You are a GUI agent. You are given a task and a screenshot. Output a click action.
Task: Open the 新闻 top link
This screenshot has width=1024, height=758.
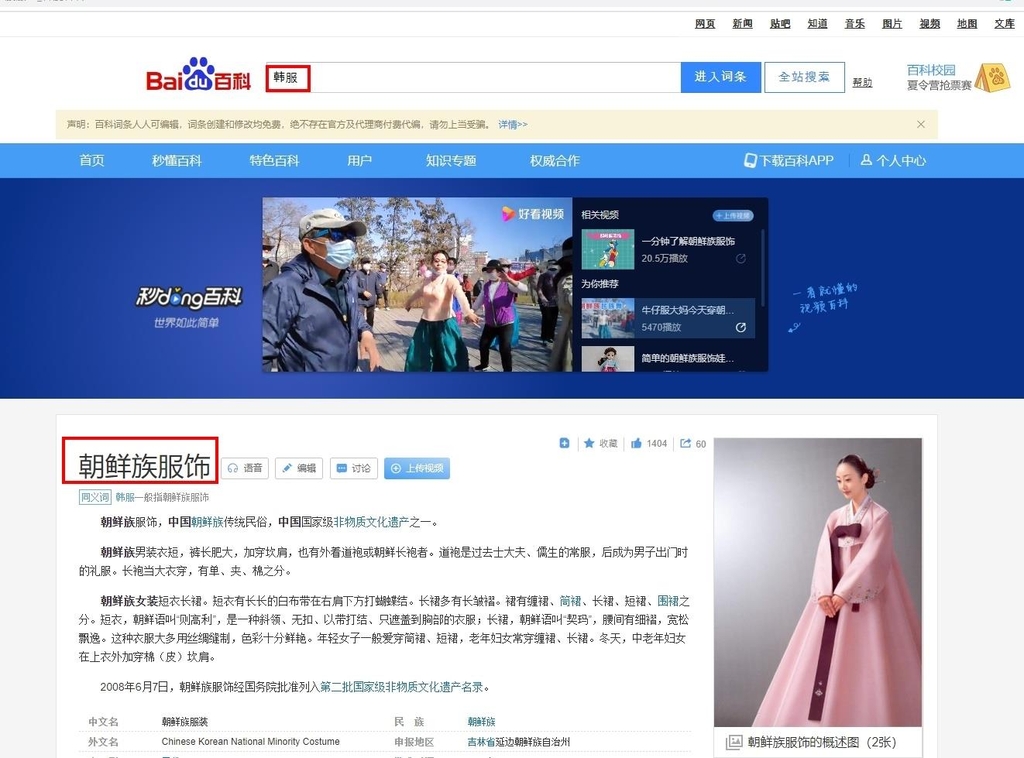click(742, 24)
